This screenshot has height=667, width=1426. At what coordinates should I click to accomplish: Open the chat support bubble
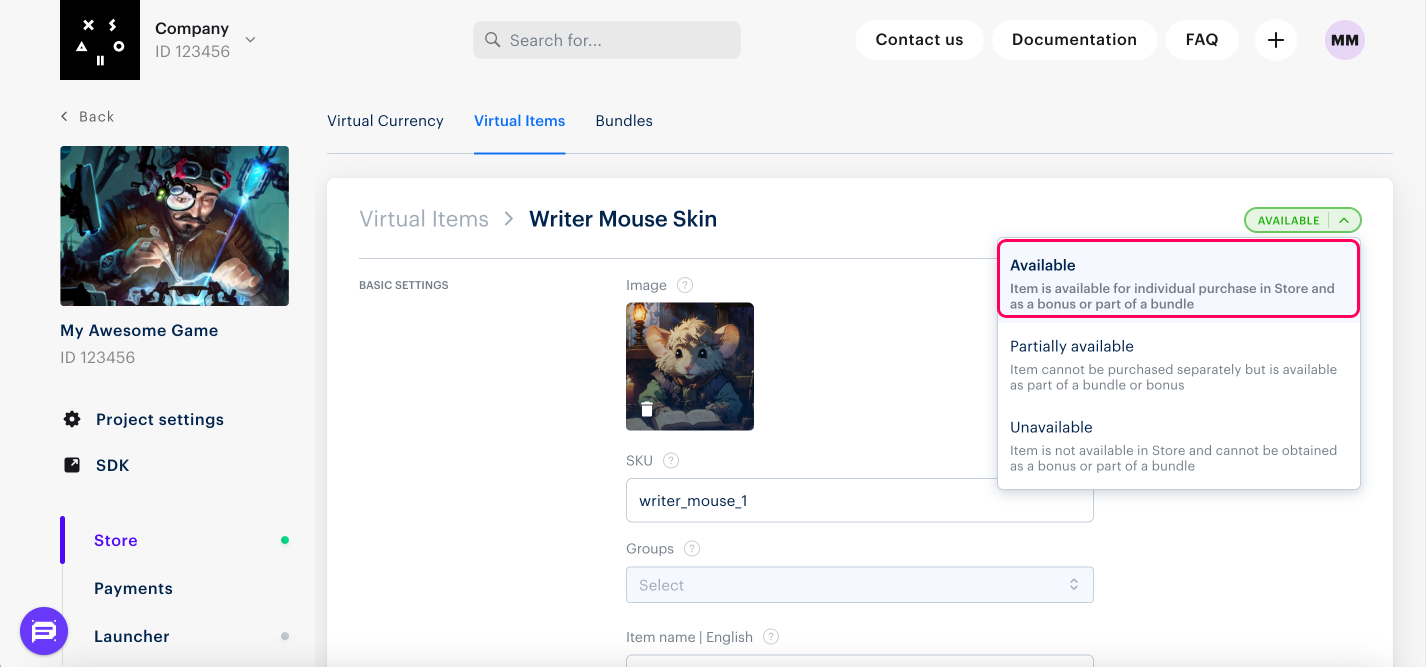[44, 631]
